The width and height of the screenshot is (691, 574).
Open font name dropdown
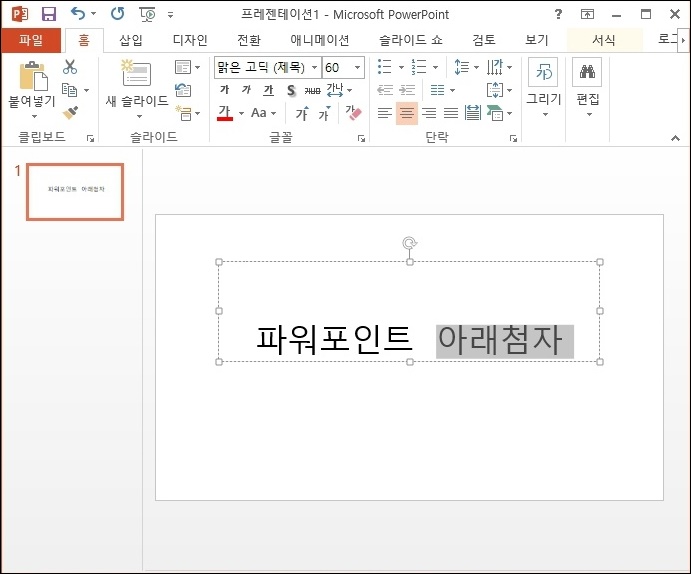point(315,67)
